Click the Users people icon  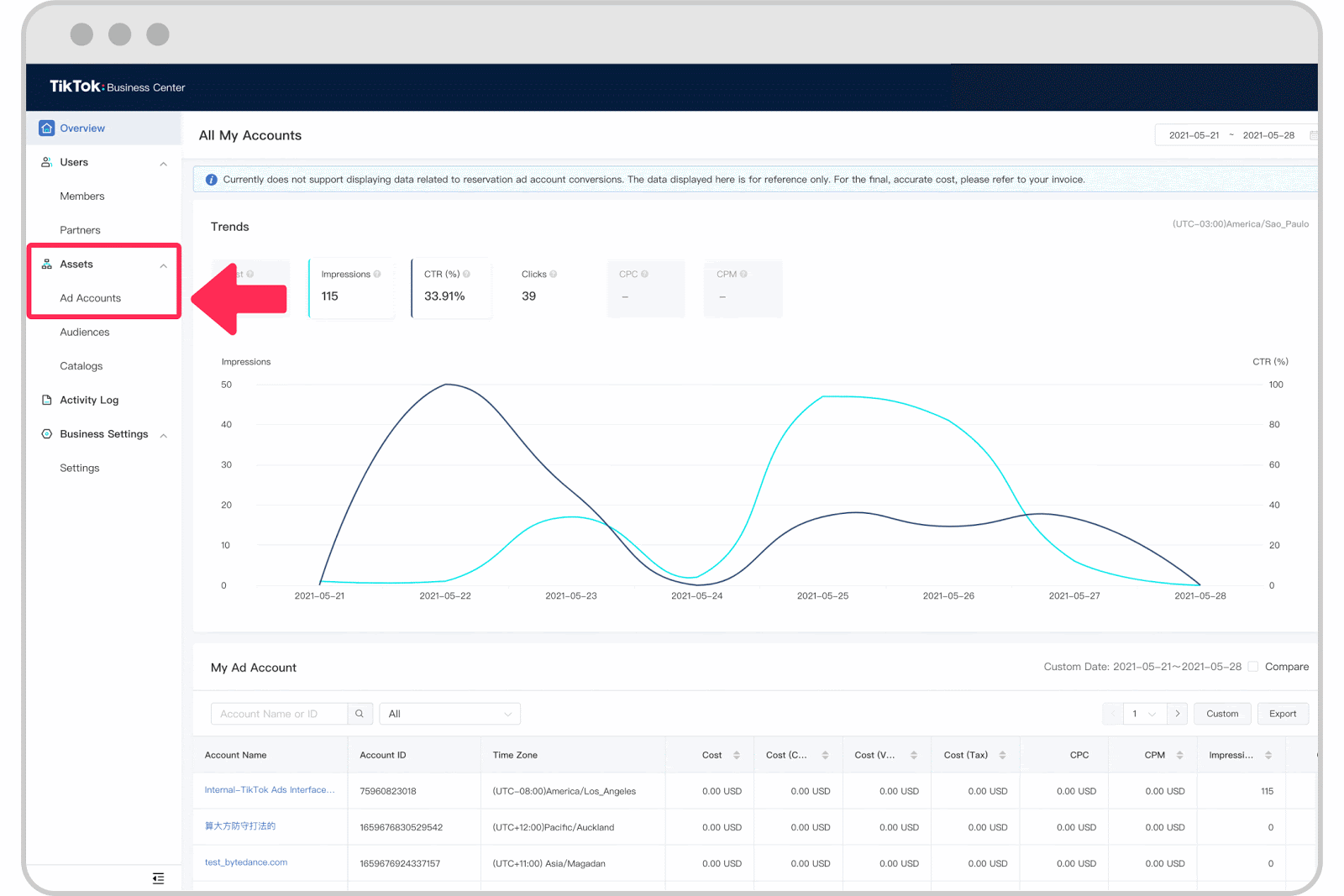[x=46, y=162]
